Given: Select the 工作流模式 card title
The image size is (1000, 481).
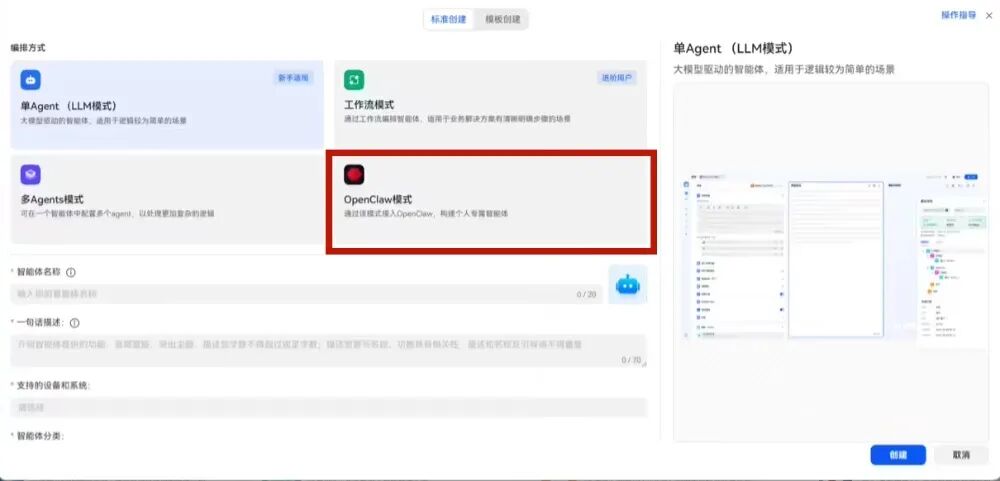Looking at the screenshot, I should 369,105.
